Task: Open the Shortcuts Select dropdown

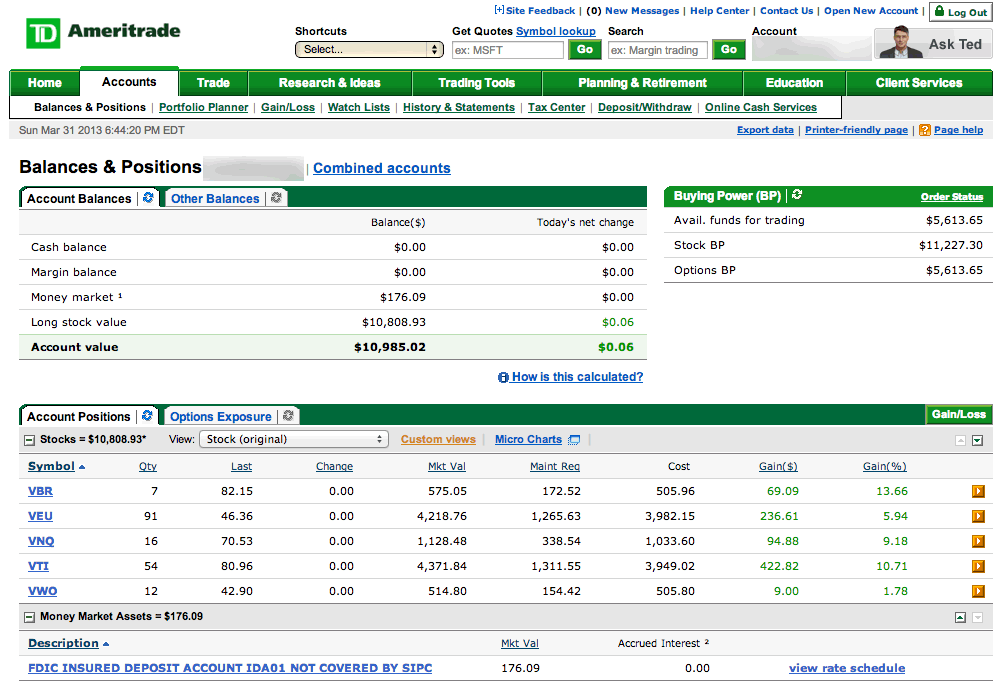Action: coord(369,49)
